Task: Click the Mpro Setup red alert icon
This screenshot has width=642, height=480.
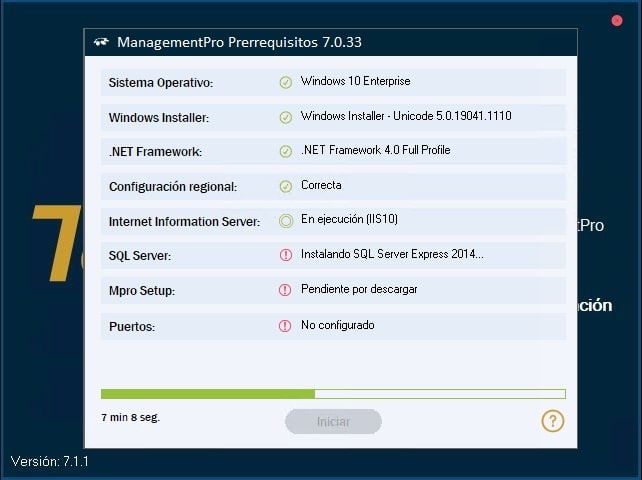Action: (285, 290)
